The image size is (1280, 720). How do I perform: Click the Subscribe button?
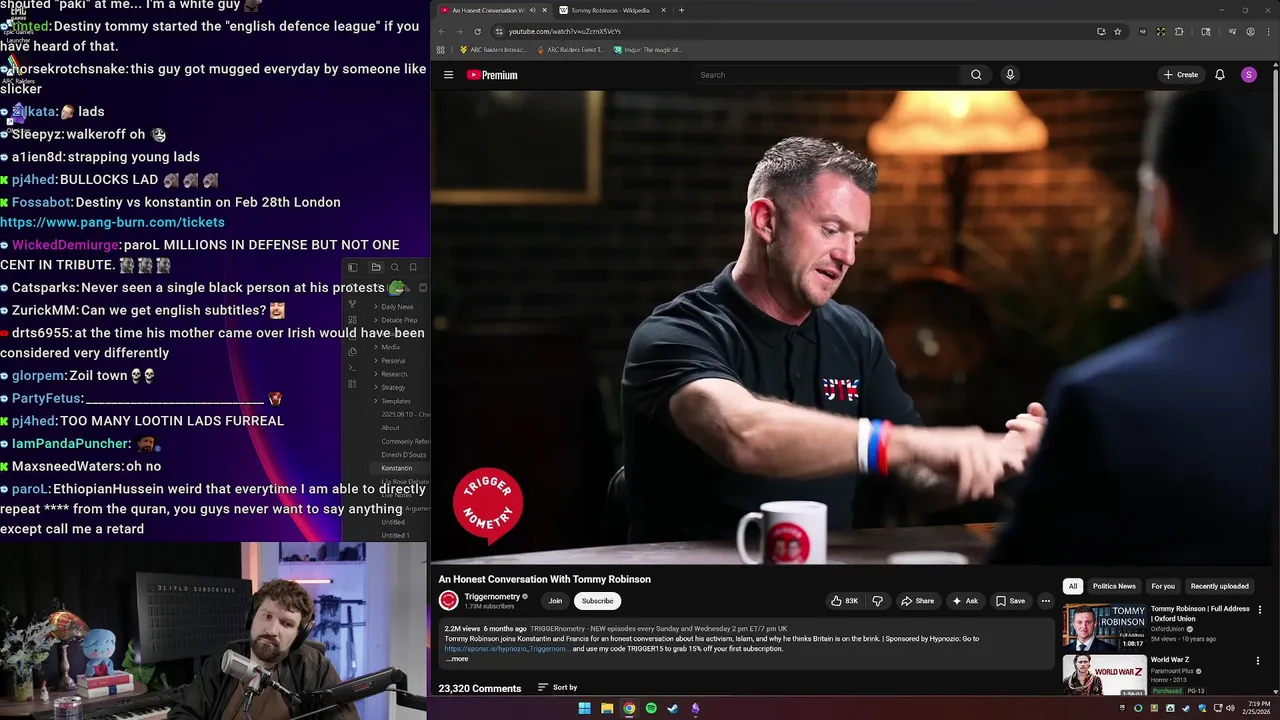click(x=597, y=601)
